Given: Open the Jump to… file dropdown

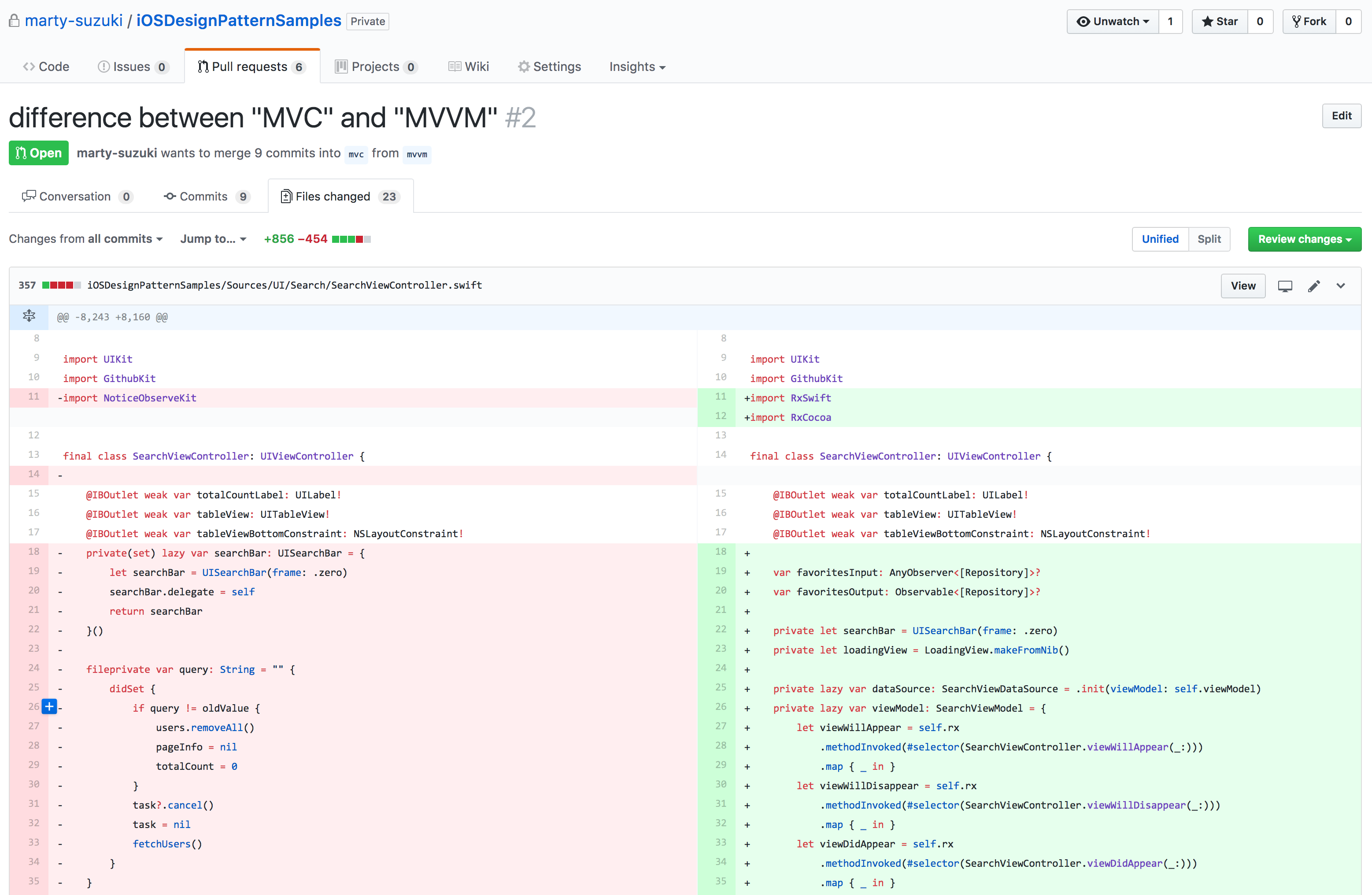Looking at the screenshot, I should click(213, 239).
